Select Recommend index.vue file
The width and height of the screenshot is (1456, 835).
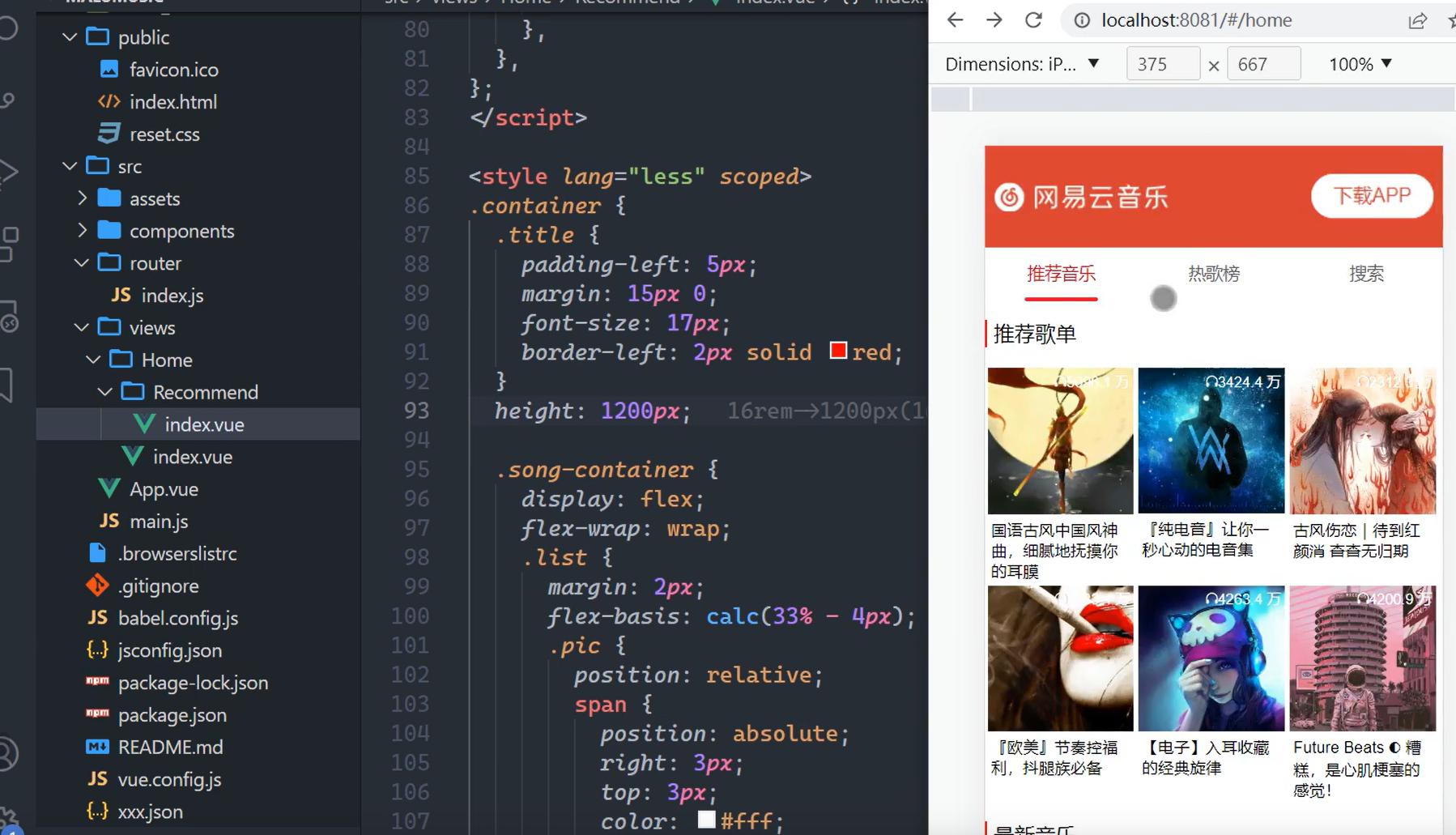[x=204, y=424]
